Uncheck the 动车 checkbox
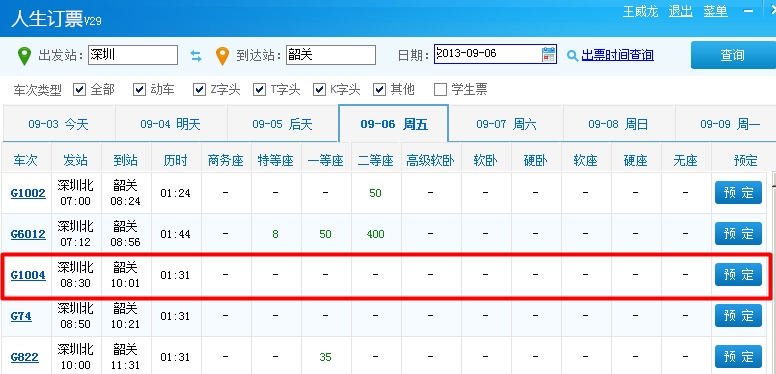The width and height of the screenshot is (776, 374). pyautogui.click(x=139, y=90)
